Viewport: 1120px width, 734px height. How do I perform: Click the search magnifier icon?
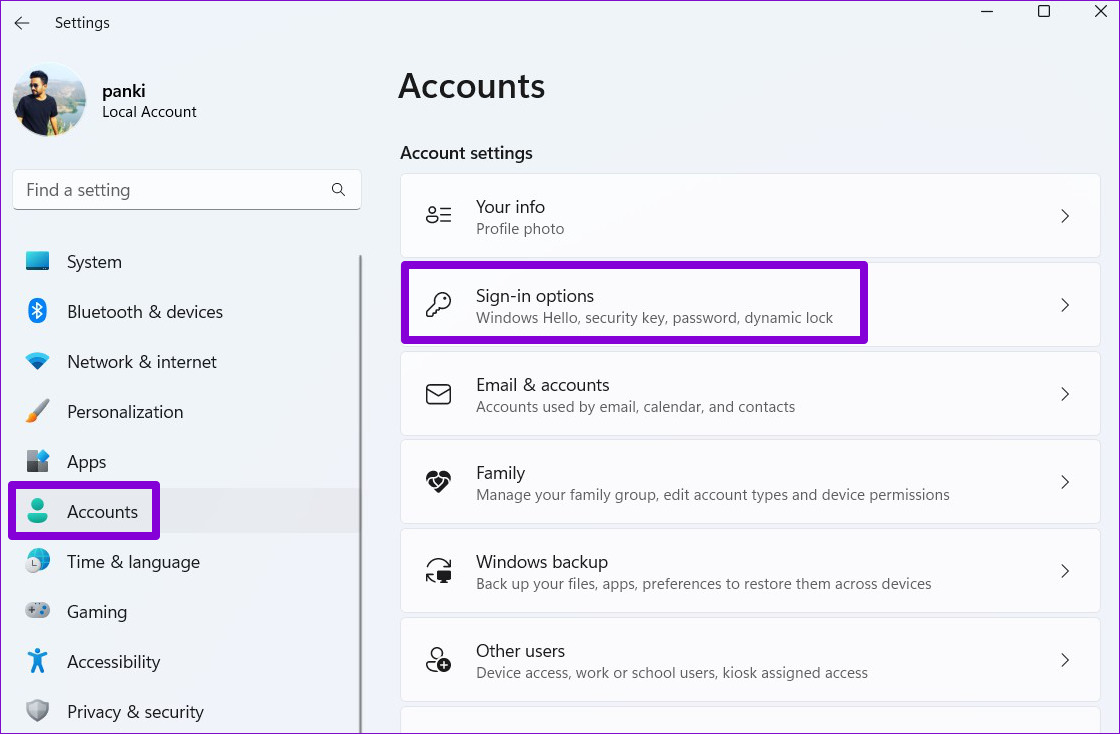pos(339,189)
